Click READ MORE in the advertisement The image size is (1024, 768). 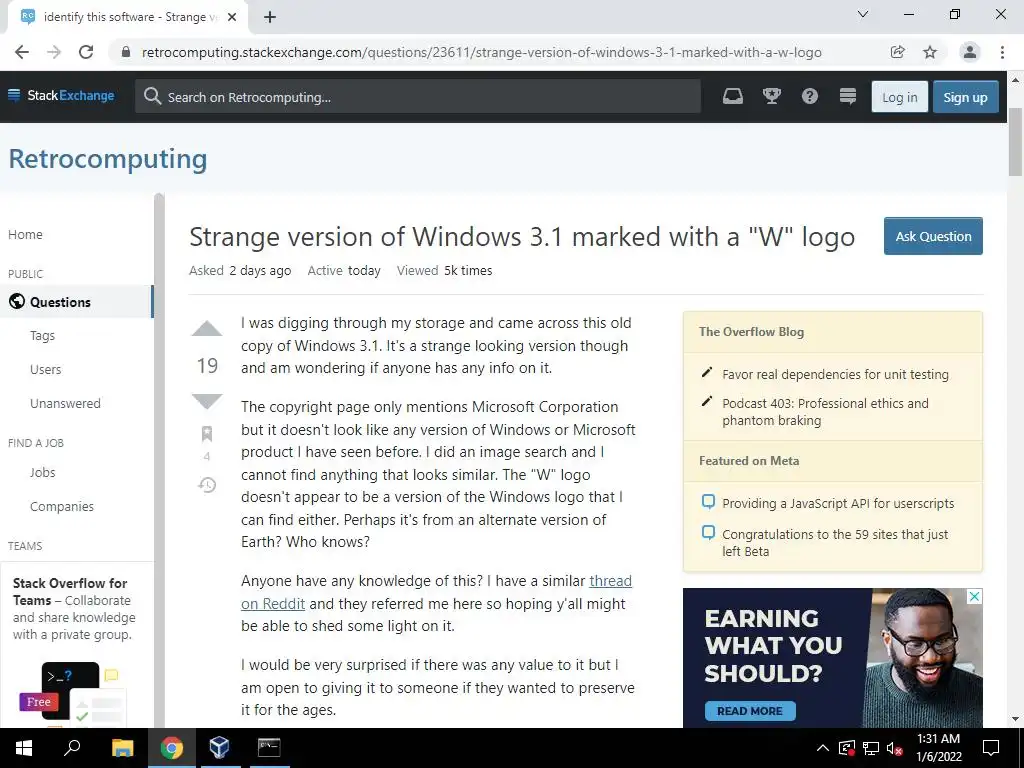[750, 711]
